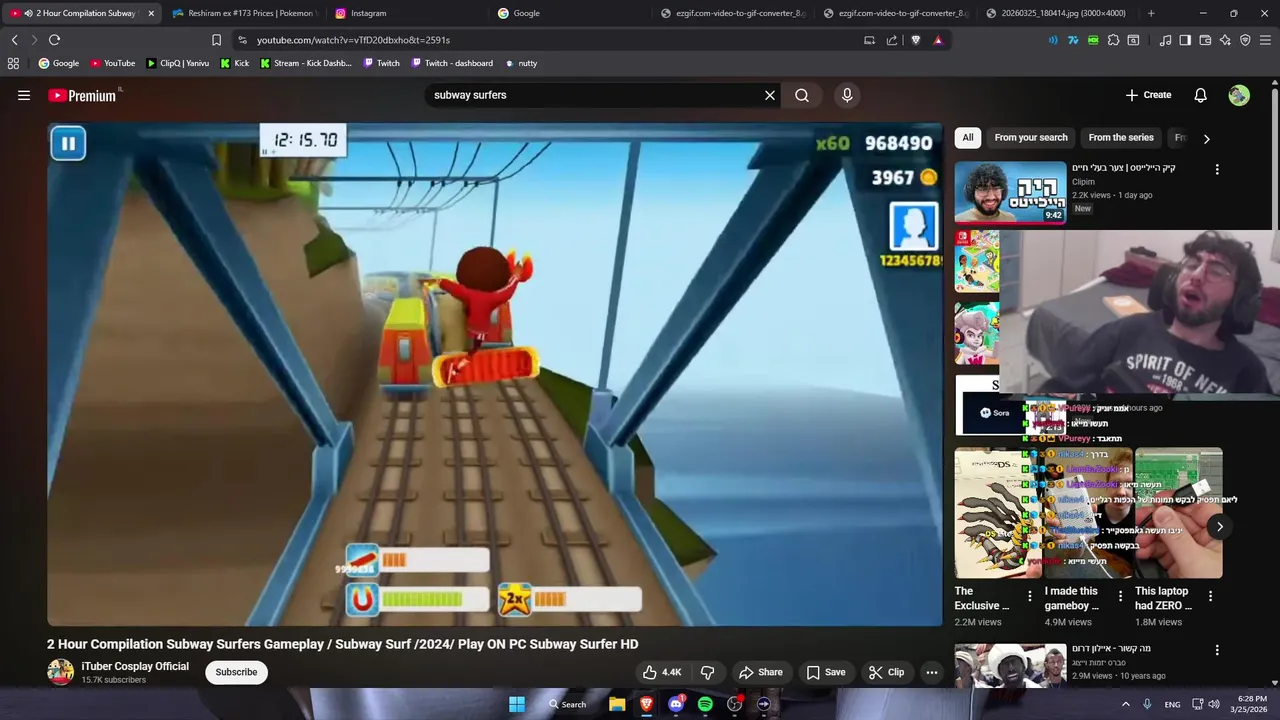Open the iTuber Cosplay Official channel name
The height and width of the screenshot is (720, 1280).
click(135, 666)
